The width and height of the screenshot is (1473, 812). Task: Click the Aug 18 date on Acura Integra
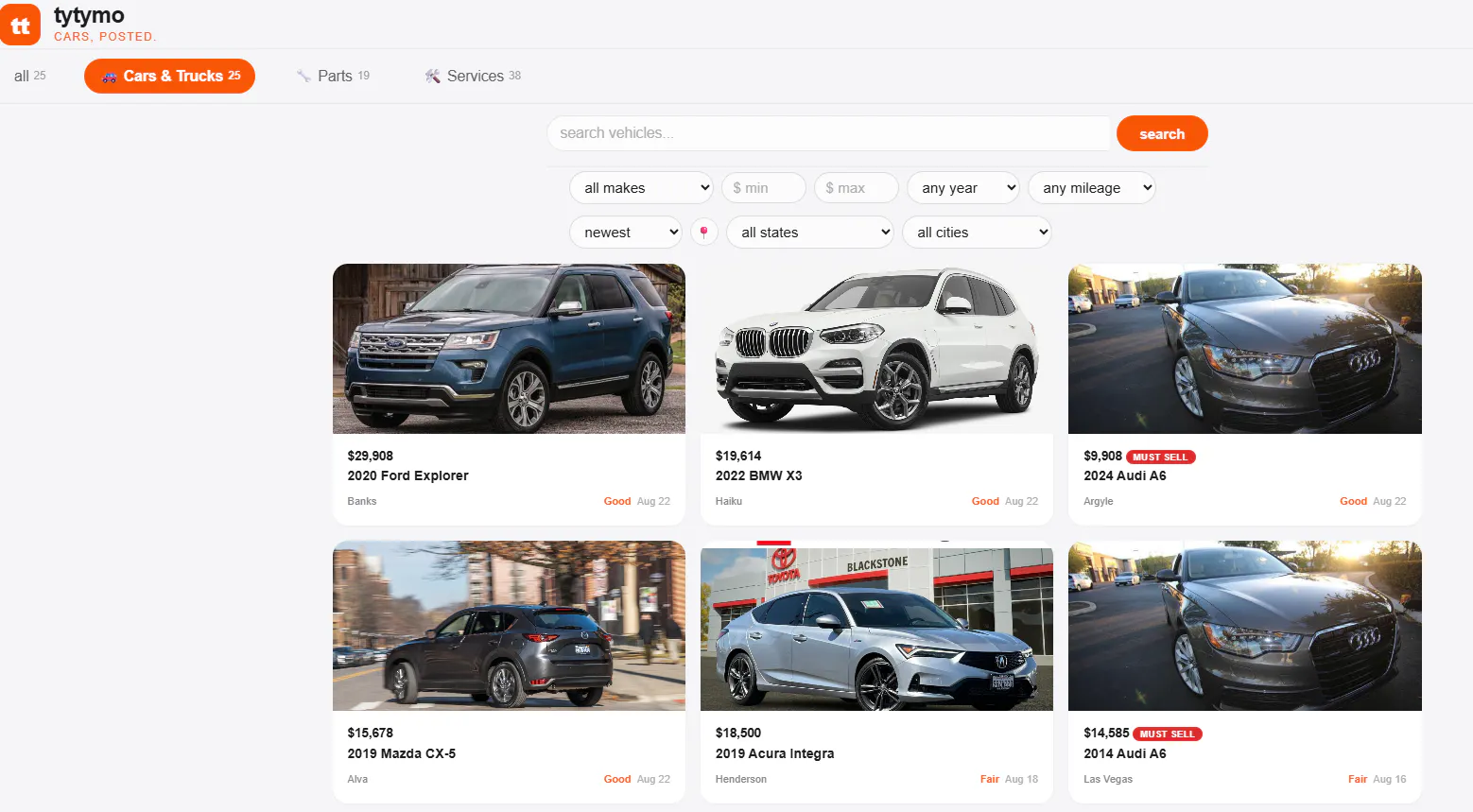pos(1021,779)
